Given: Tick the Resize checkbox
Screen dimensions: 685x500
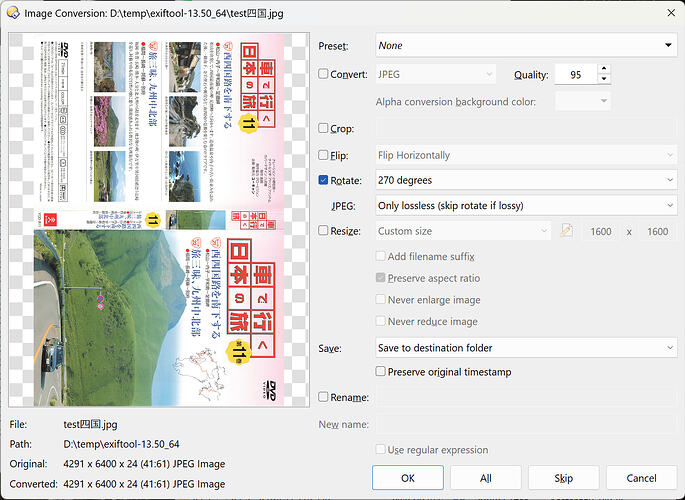Looking at the screenshot, I should point(323,230).
